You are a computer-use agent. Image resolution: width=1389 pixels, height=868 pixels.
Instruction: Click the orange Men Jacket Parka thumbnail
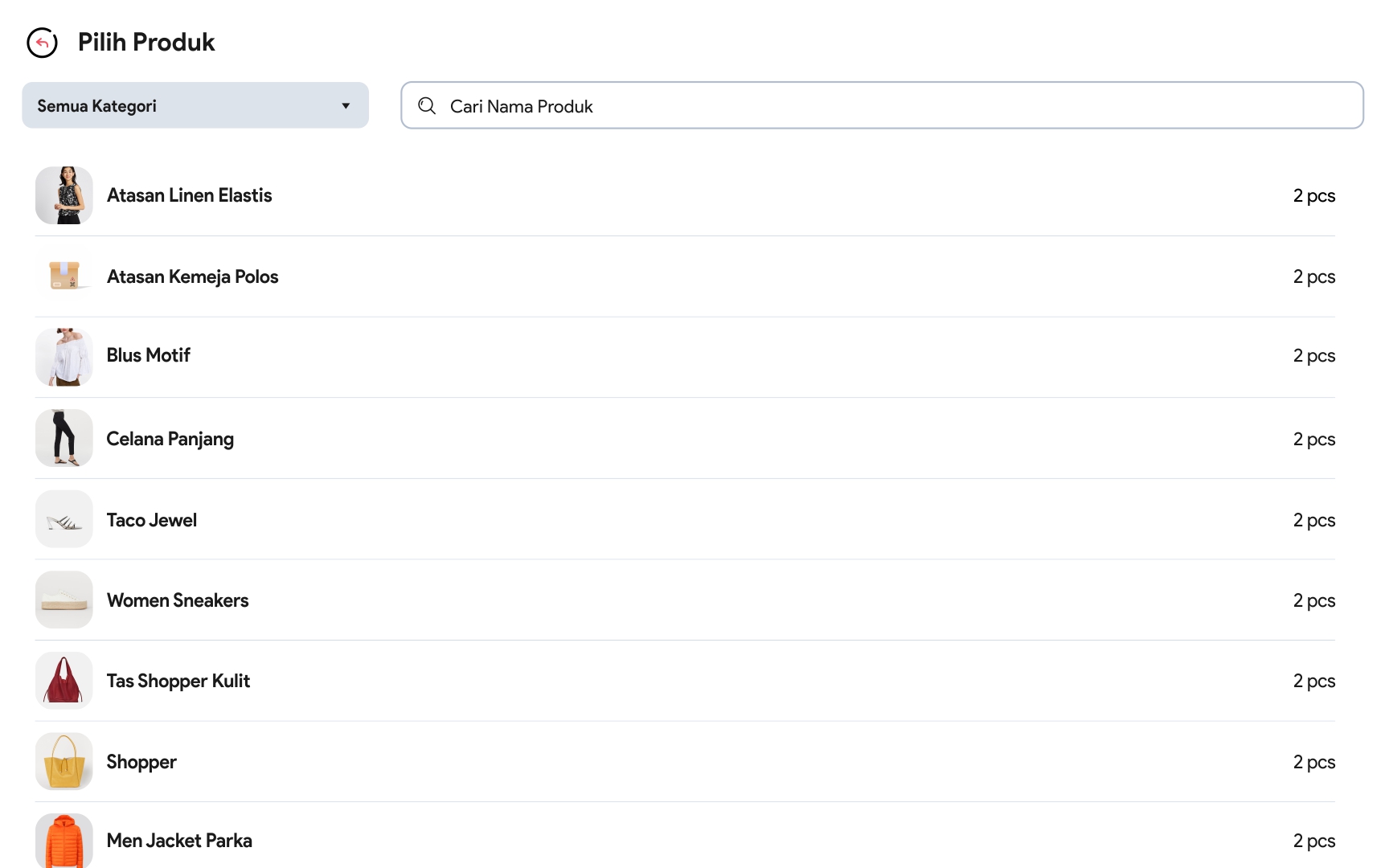[64, 841]
